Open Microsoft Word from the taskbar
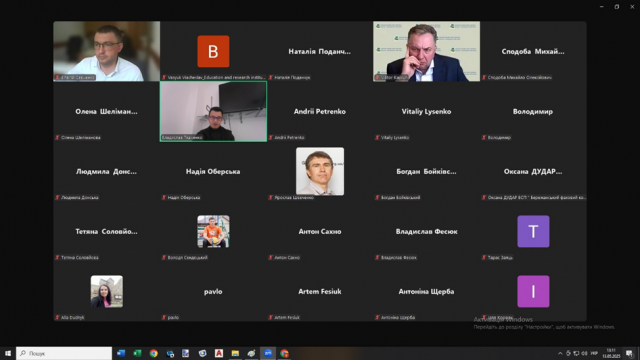Image resolution: width=640 pixels, height=360 pixels. click(121, 353)
